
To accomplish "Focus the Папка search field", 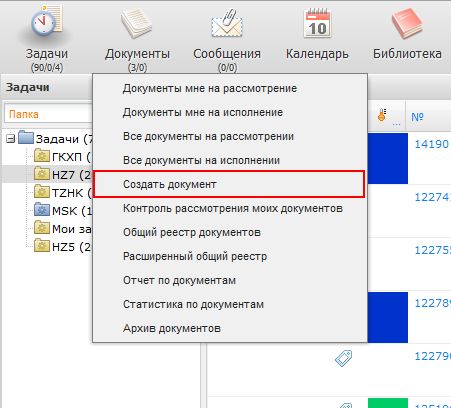I will [48, 114].
